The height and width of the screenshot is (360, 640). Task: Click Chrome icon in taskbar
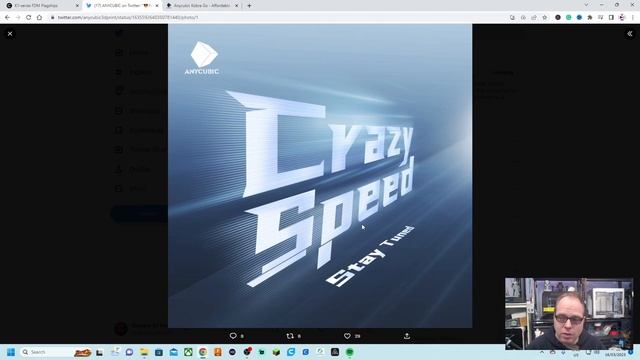[x=203, y=352]
